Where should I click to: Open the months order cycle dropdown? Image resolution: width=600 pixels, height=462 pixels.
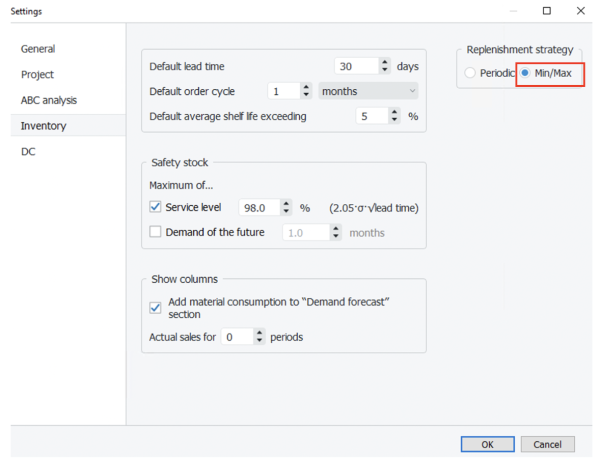tap(368, 91)
